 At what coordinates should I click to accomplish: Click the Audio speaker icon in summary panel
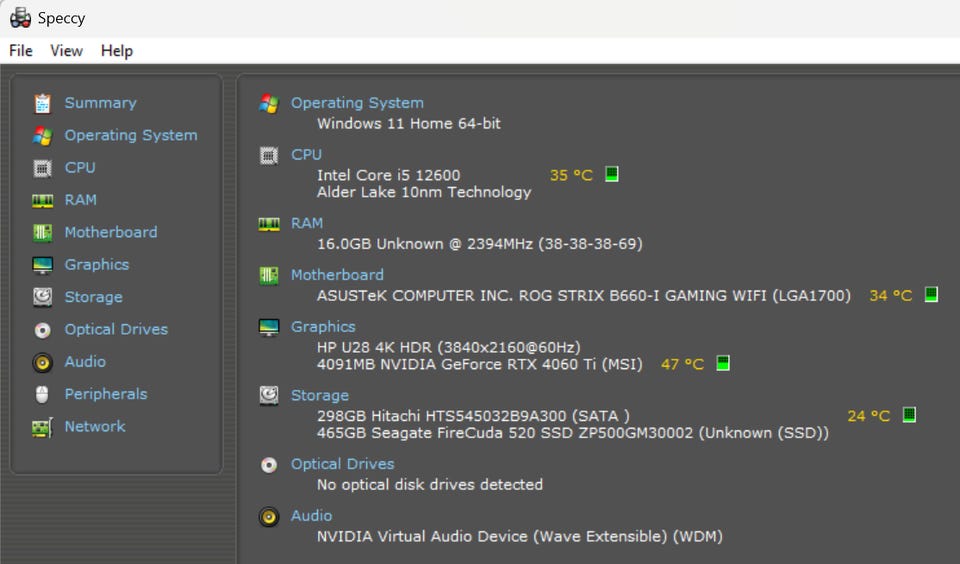coord(269,517)
